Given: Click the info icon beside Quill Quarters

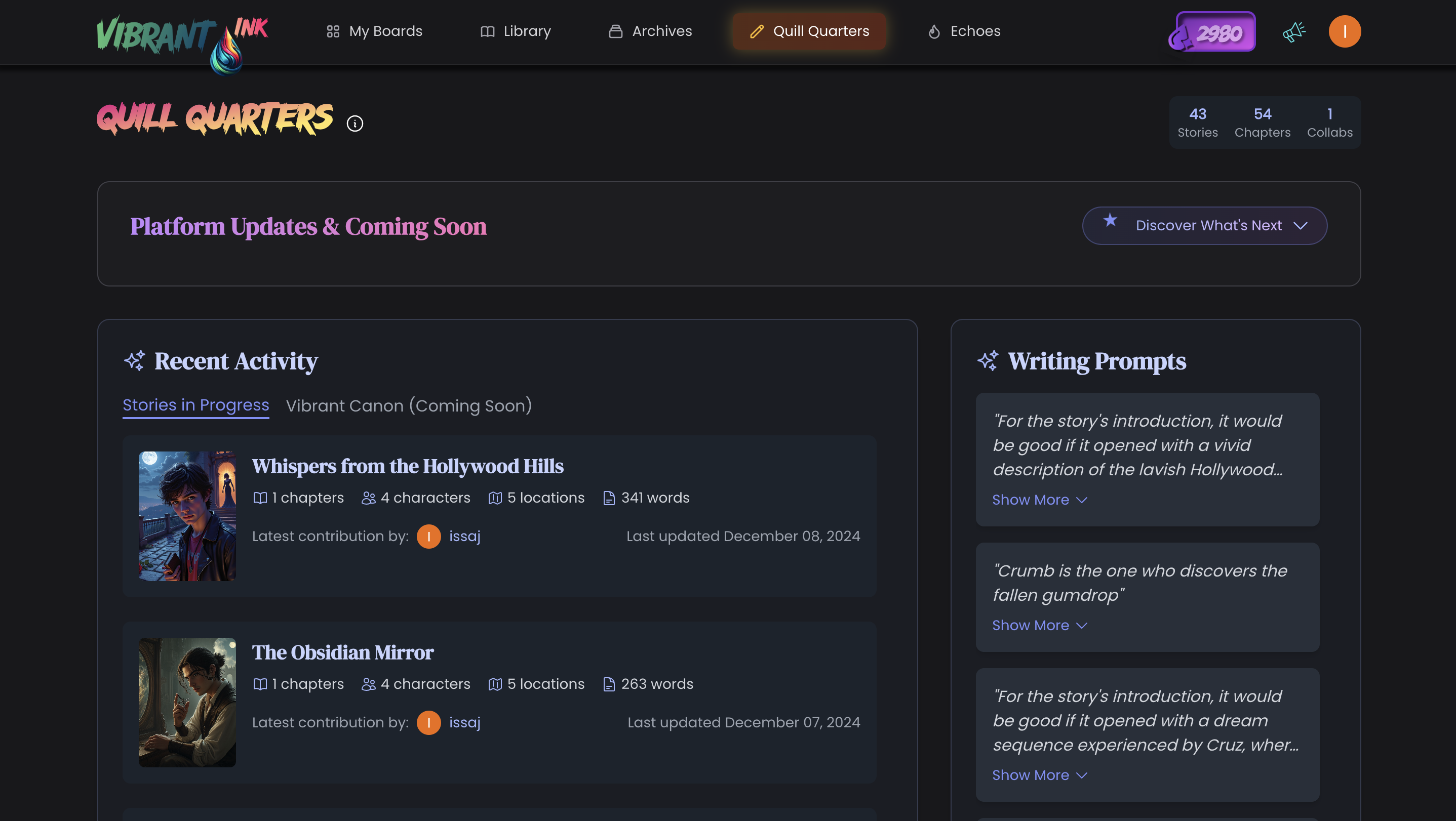Looking at the screenshot, I should pos(355,123).
